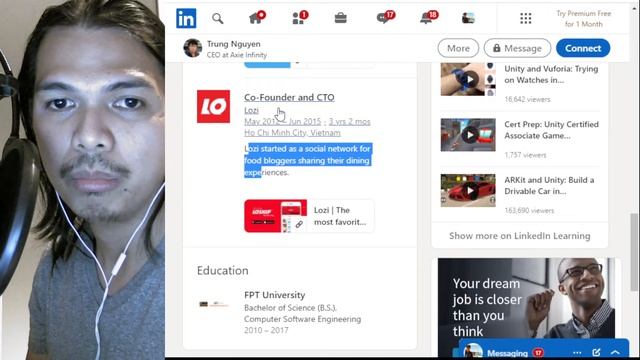Click the highlighted Lozi description text
640x360 pixels.
tap(307, 160)
